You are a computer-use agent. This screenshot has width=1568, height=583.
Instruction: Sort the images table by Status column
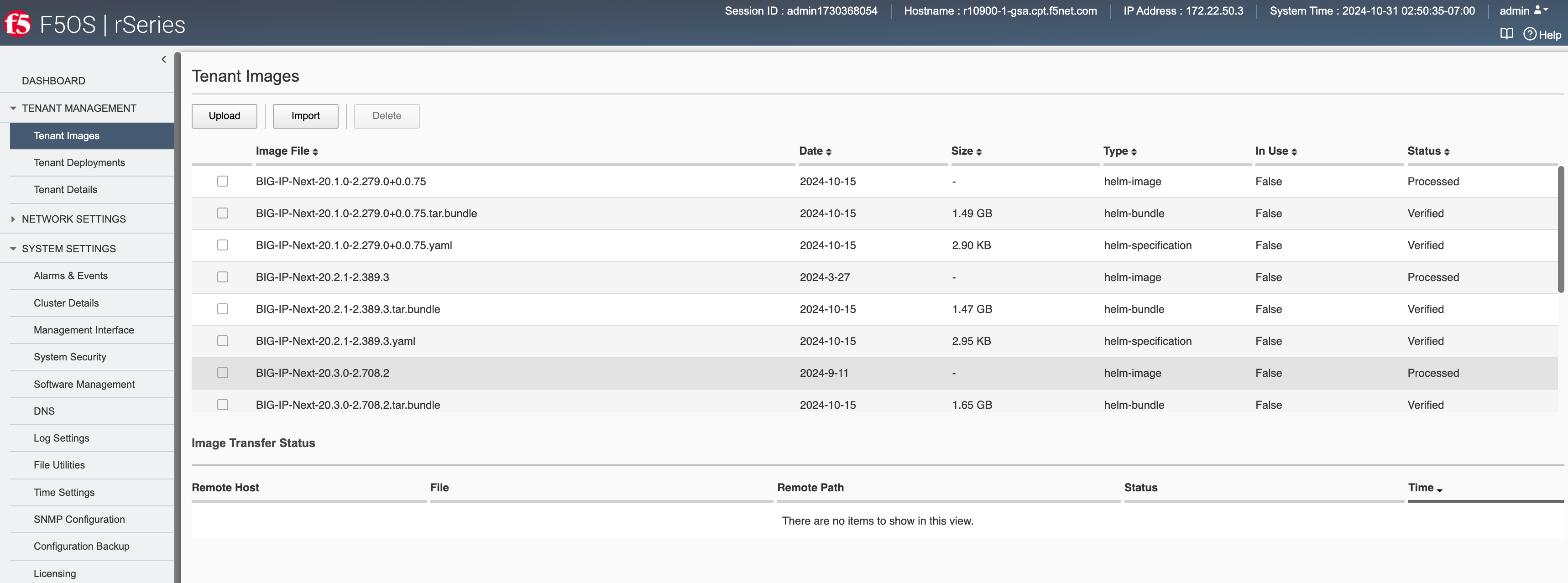1428,151
